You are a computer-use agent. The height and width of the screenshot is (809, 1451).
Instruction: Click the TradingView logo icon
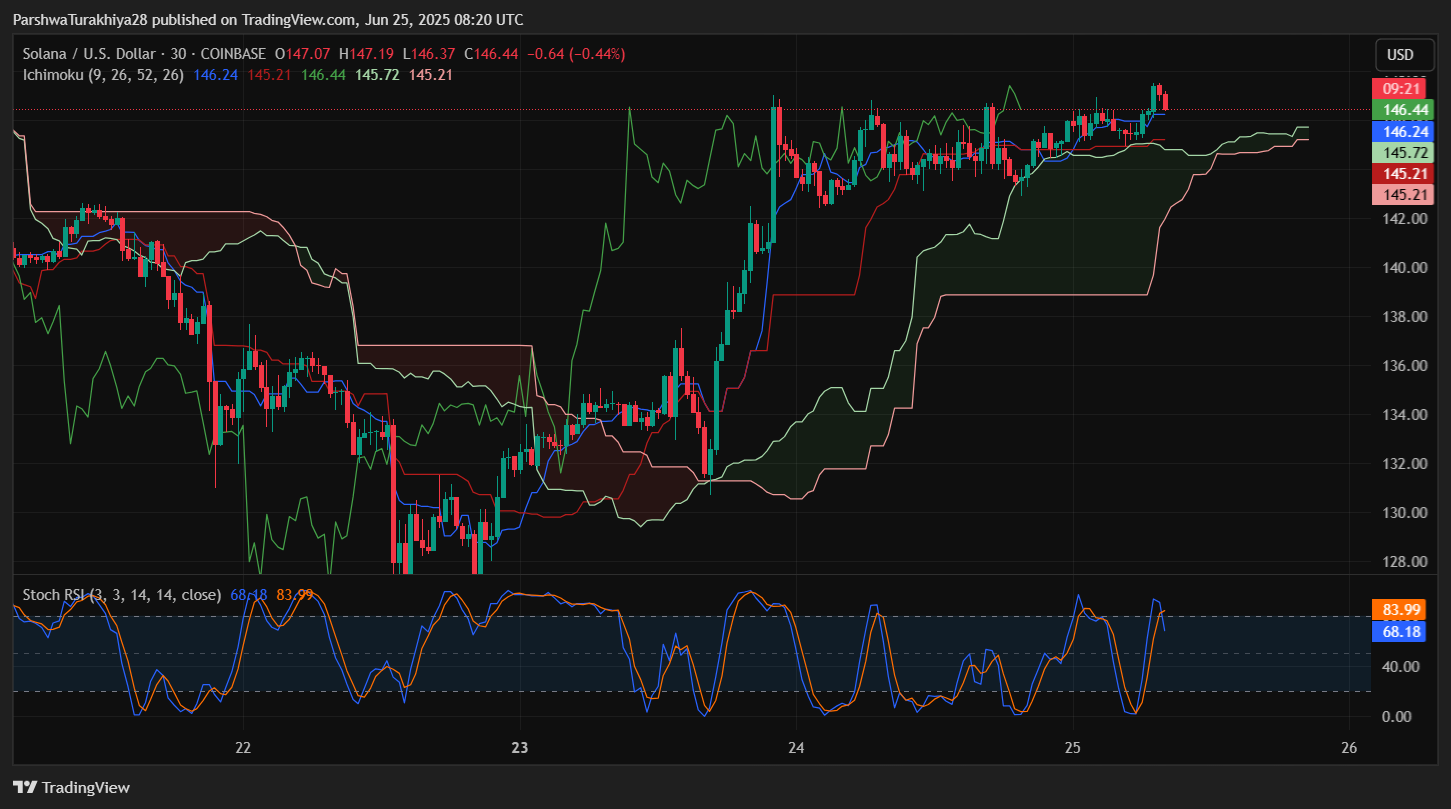point(25,787)
